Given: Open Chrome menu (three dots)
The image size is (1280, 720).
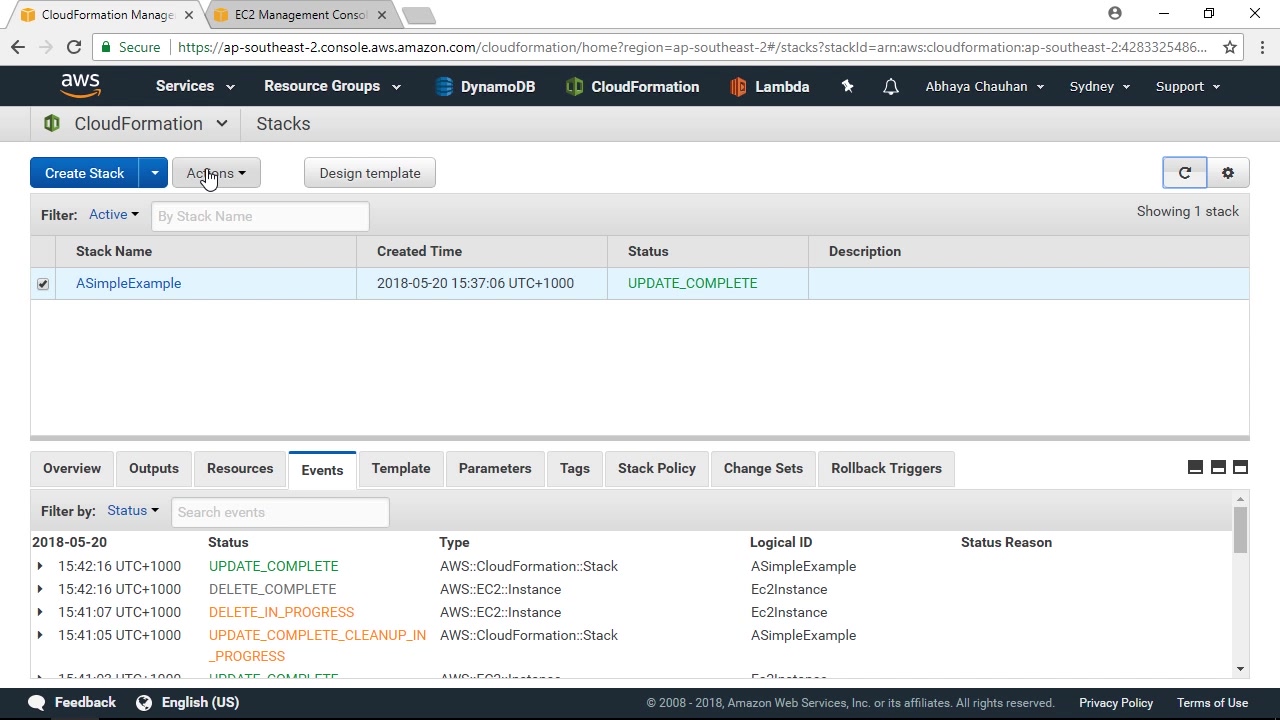Looking at the screenshot, I should [x=1262, y=47].
